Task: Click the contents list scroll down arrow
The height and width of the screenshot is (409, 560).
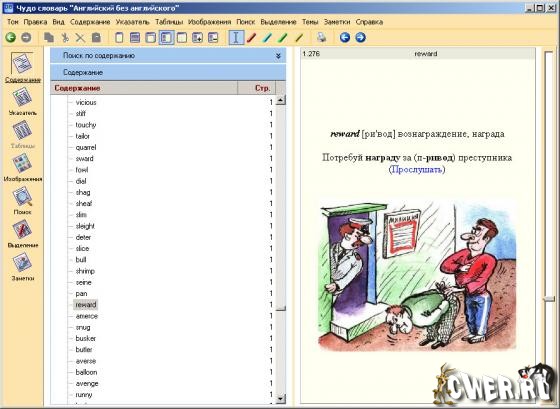Action: (281, 399)
